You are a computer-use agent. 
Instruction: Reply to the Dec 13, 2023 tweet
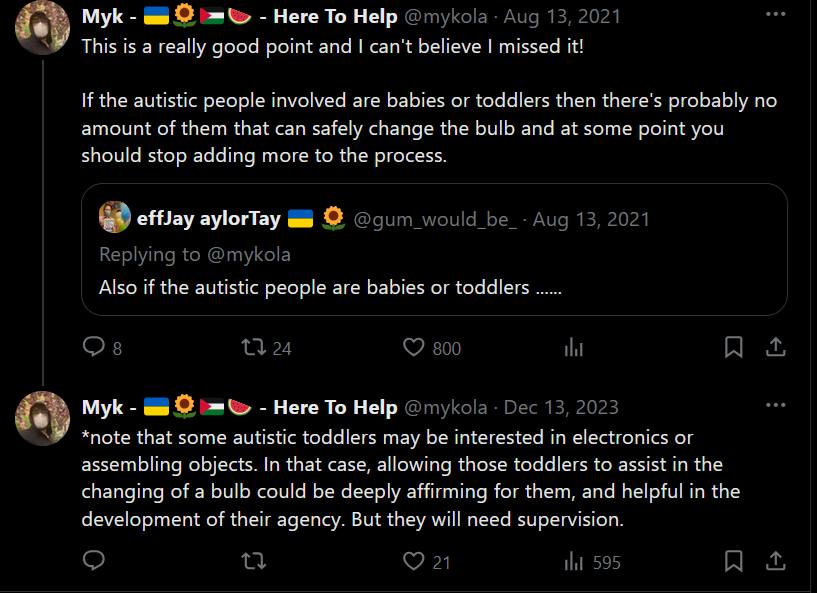[94, 561]
